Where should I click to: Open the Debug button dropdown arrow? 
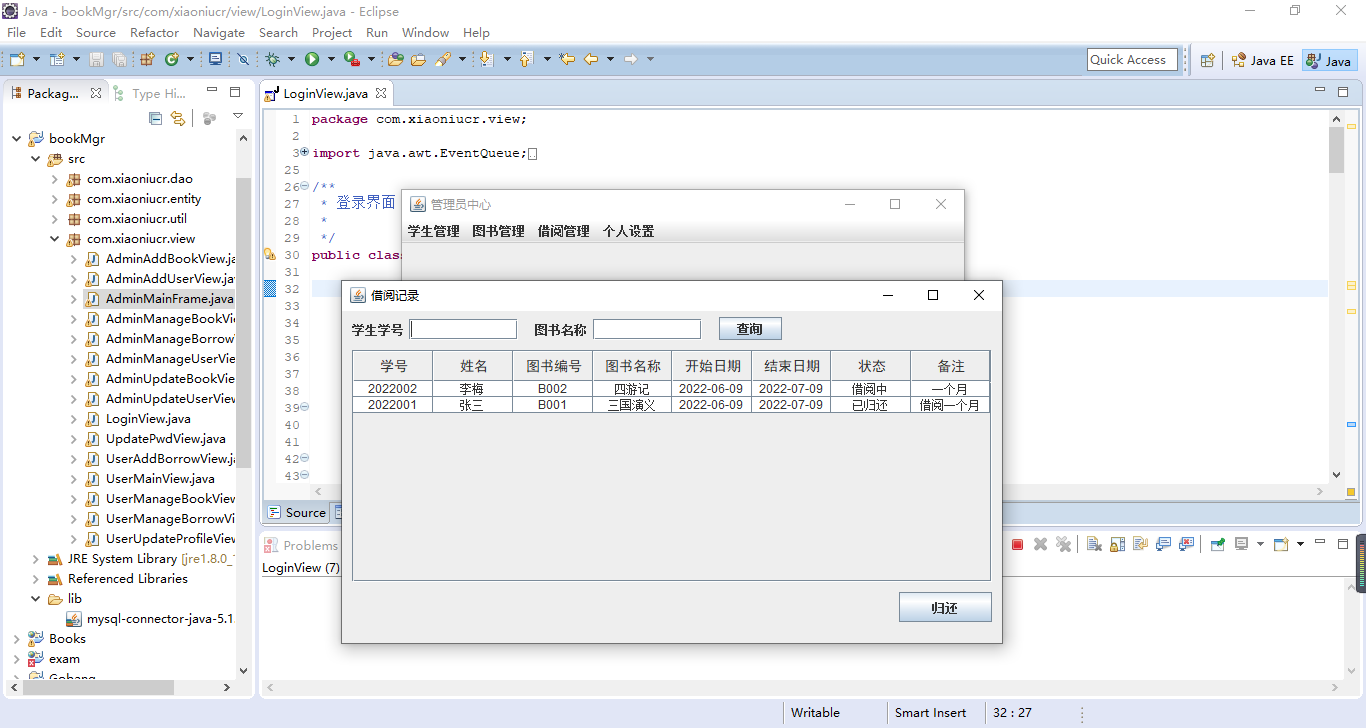tap(291, 59)
